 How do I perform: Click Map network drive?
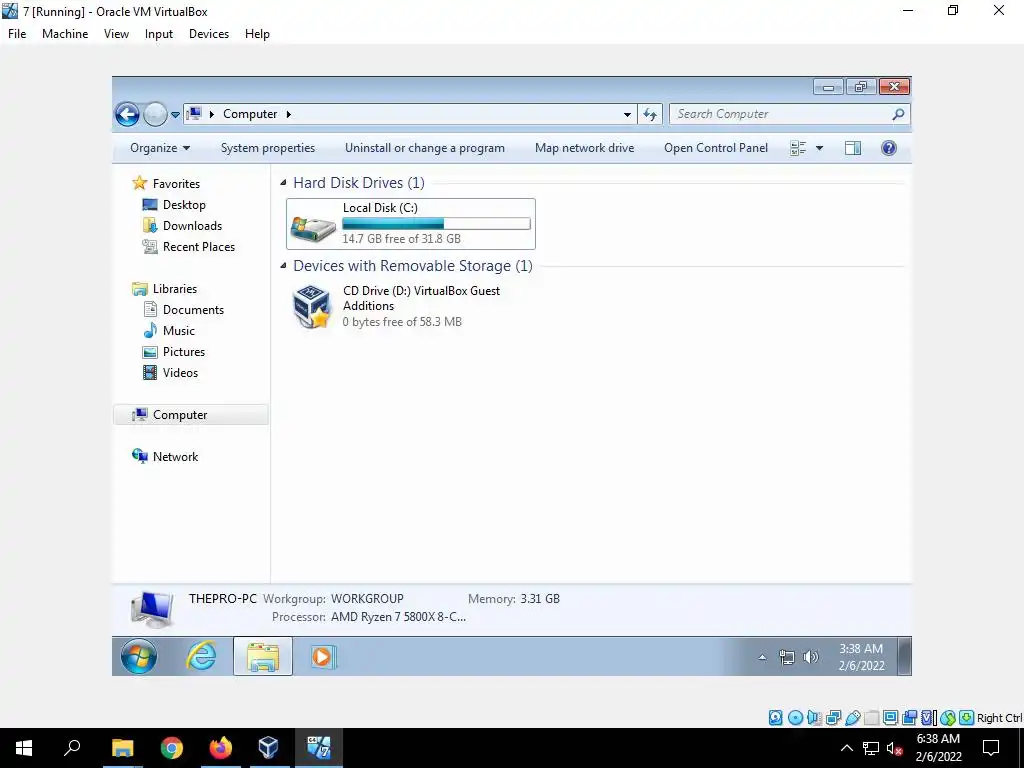pyautogui.click(x=584, y=148)
